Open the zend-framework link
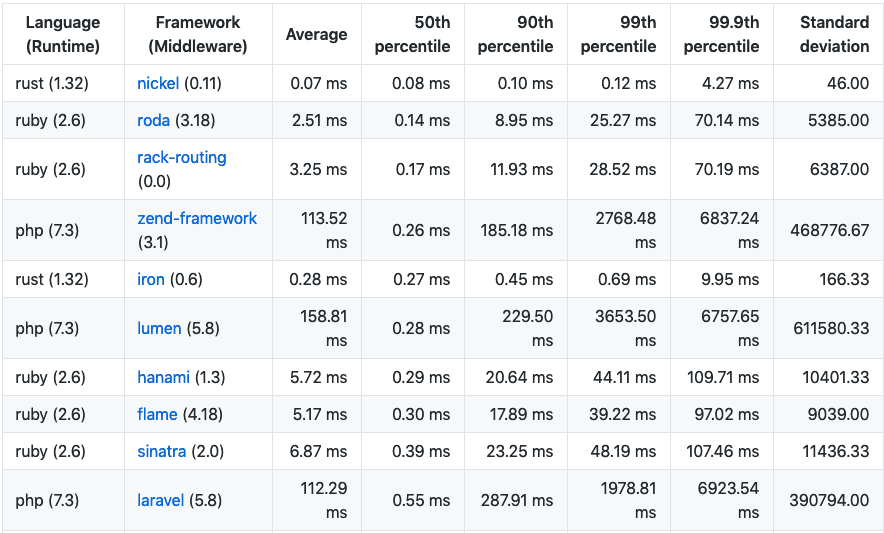The height and width of the screenshot is (533, 884). (x=197, y=218)
